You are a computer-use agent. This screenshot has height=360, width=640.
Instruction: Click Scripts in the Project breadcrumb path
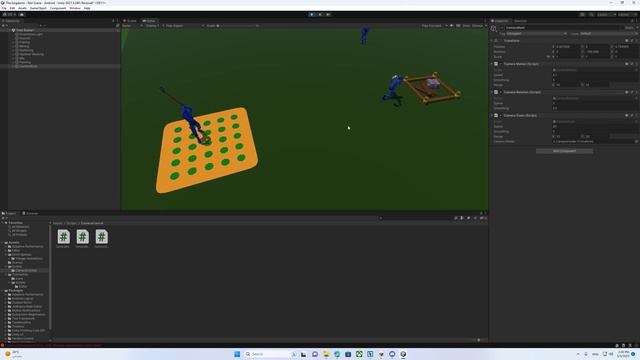pyautogui.click(x=72, y=223)
